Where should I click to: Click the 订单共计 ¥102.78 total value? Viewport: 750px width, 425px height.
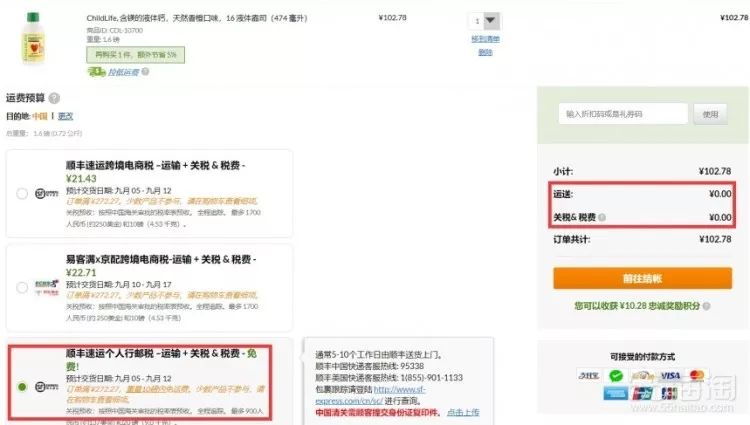[x=715, y=239]
